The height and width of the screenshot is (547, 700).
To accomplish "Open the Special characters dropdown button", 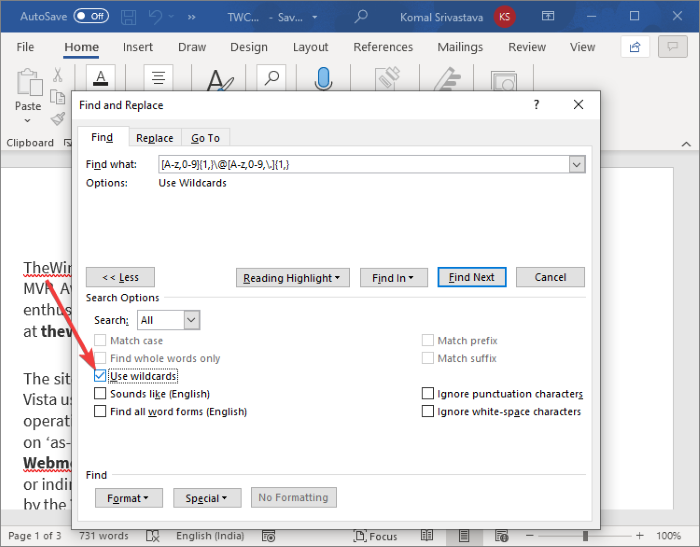I will (207, 498).
